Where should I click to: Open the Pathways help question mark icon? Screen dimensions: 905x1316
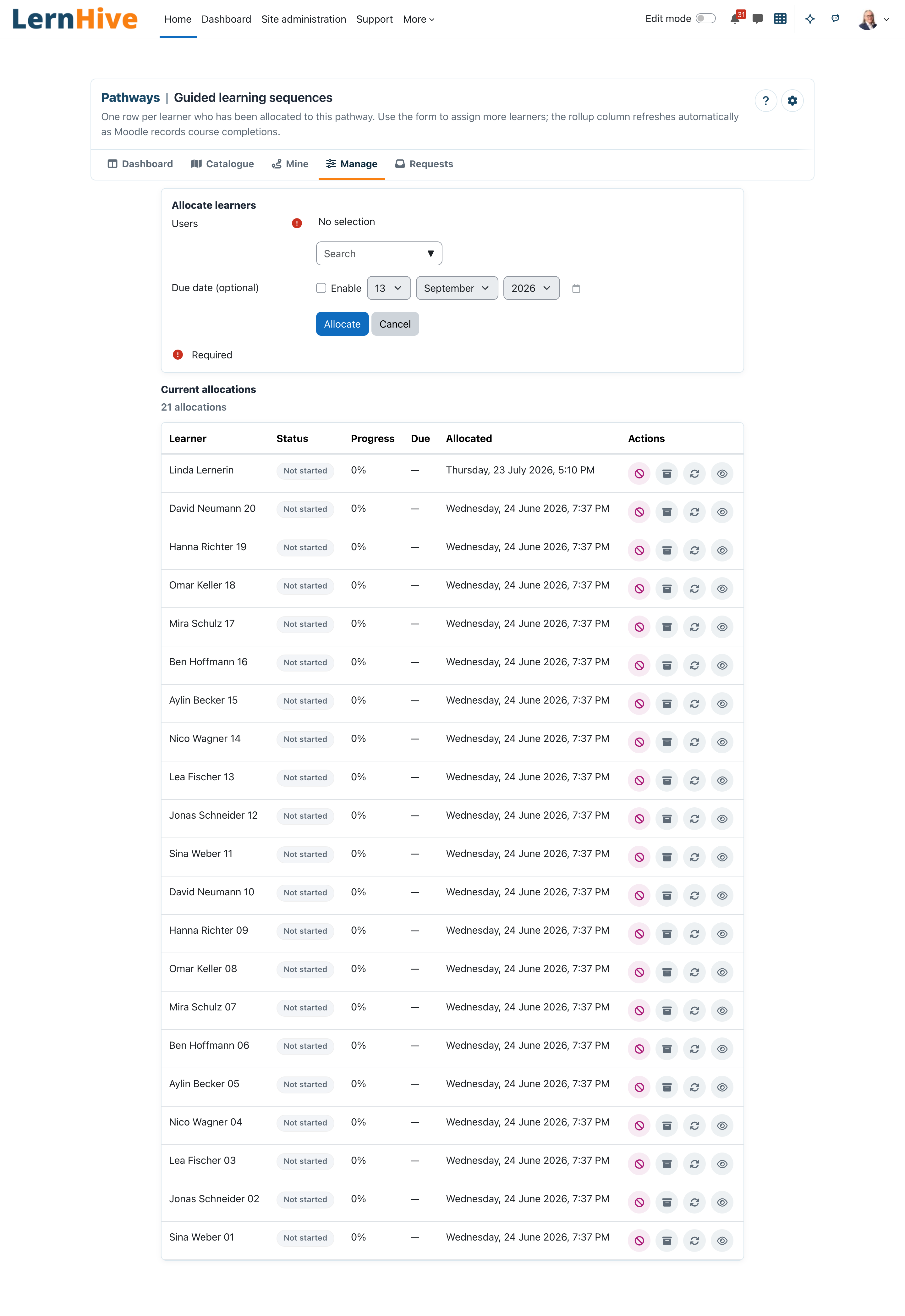point(765,100)
